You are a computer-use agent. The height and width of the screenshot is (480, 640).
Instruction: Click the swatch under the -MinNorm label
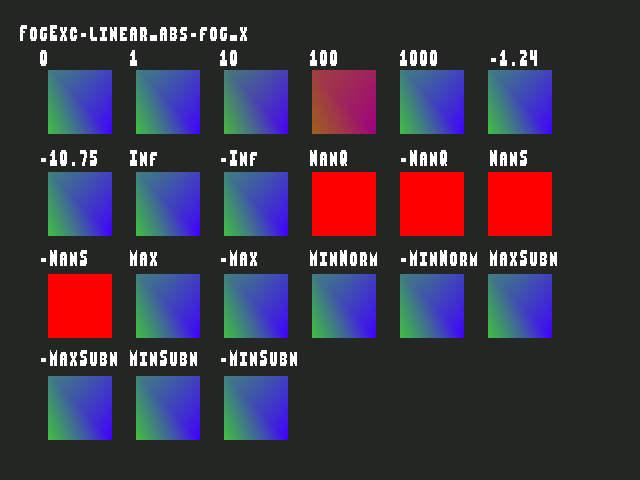pos(432,306)
